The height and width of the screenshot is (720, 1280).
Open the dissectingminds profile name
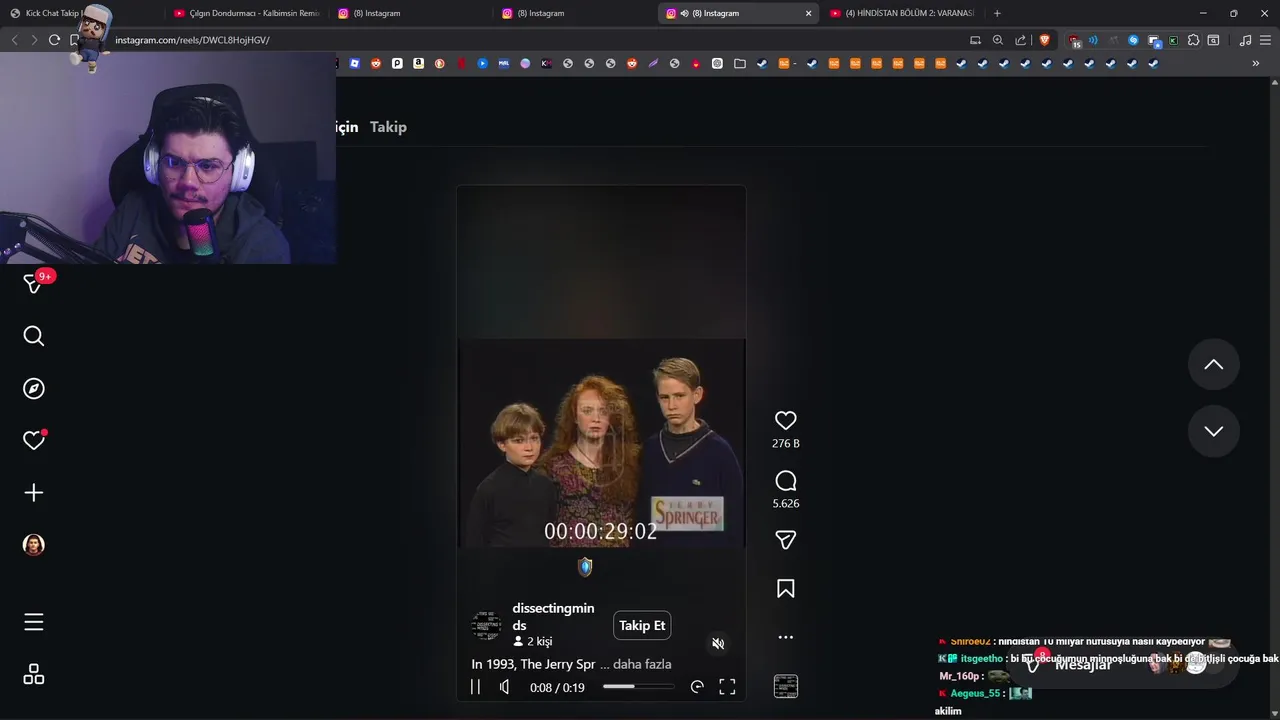553,617
